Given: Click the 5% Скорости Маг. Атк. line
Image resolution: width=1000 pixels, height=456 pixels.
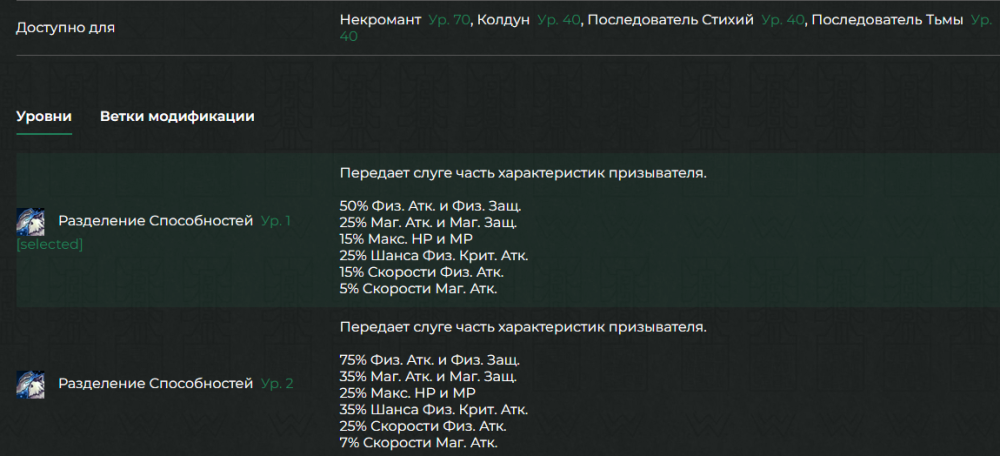Looking at the screenshot, I should (418, 290).
